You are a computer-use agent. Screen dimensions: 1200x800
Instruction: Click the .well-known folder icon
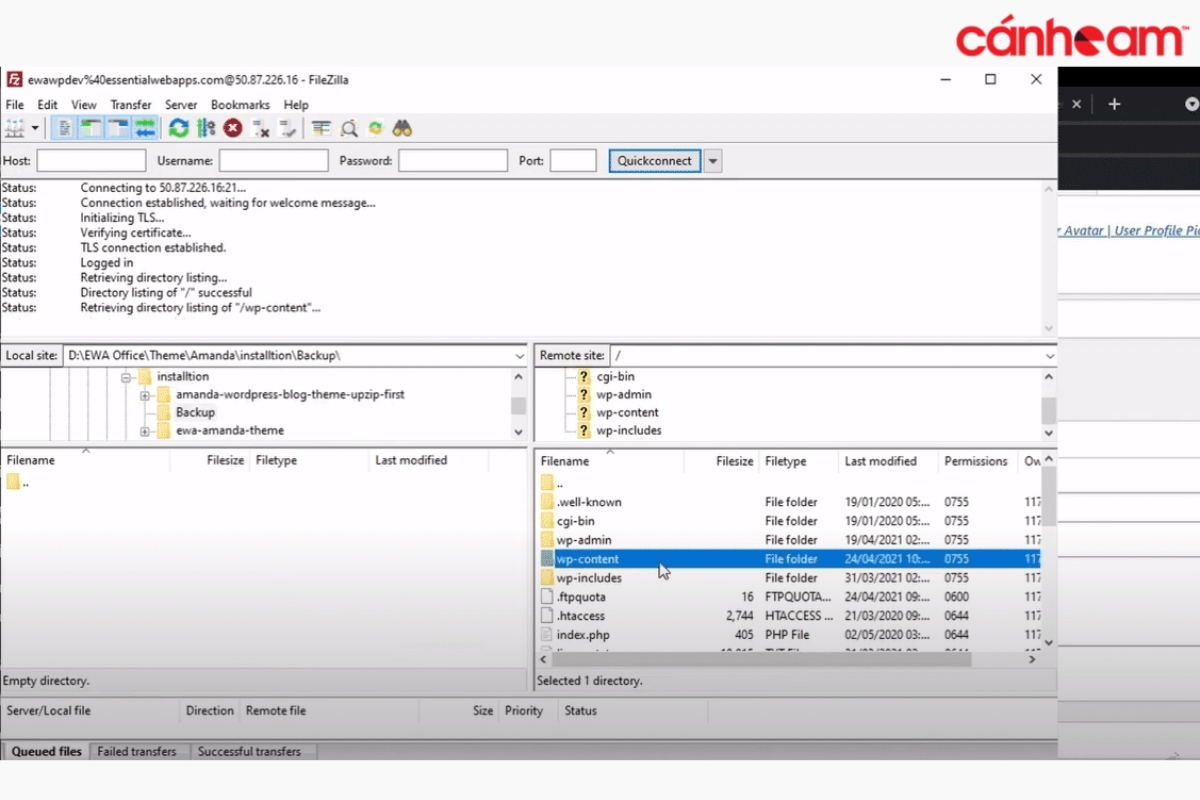[x=547, y=502]
